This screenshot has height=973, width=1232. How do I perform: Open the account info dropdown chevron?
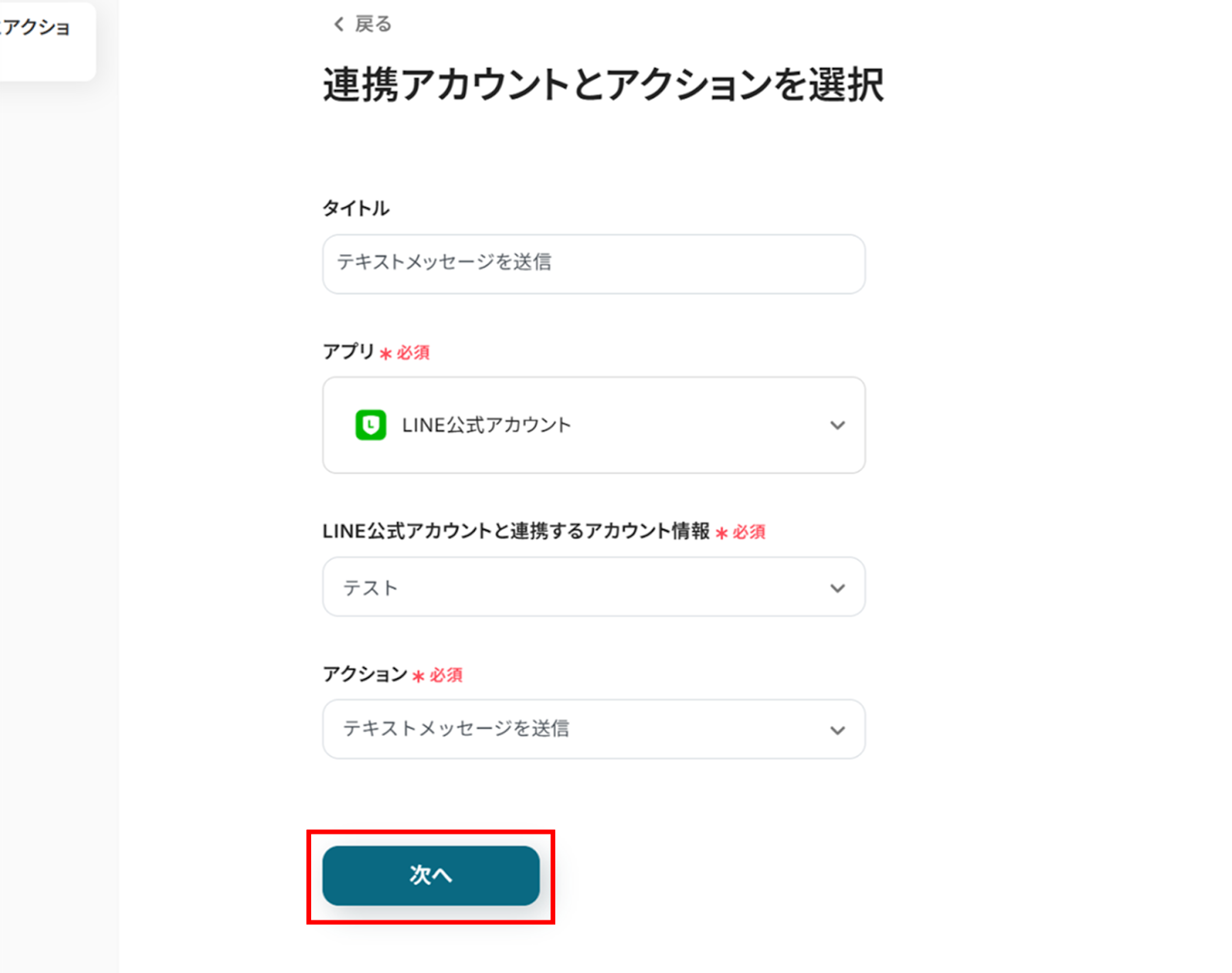837,588
